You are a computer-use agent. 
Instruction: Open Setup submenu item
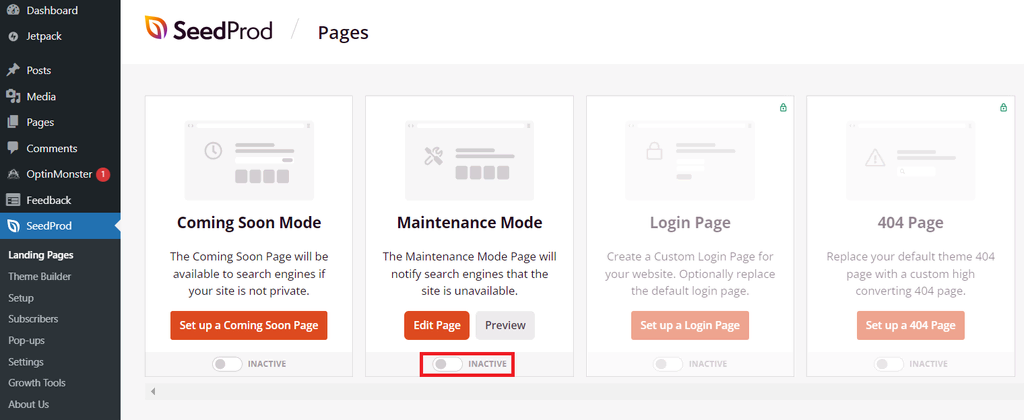point(21,298)
